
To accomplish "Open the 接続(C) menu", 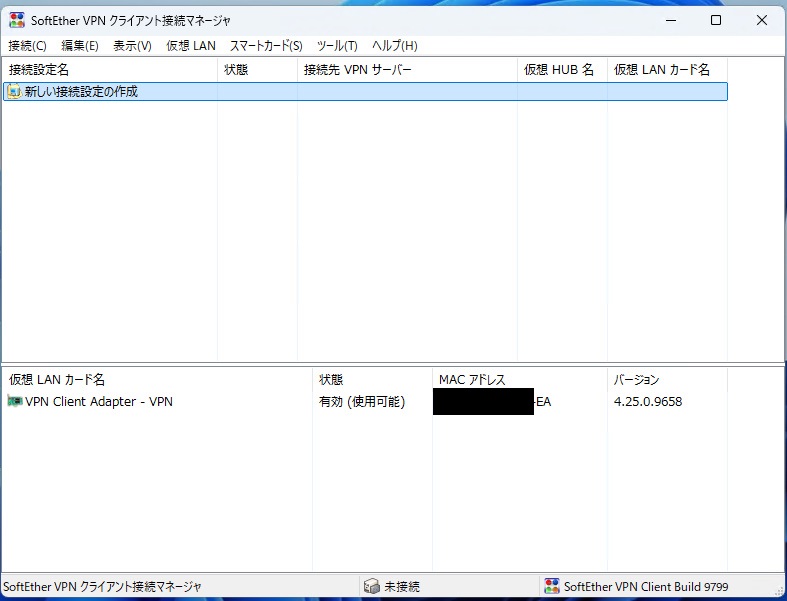I will (27, 46).
